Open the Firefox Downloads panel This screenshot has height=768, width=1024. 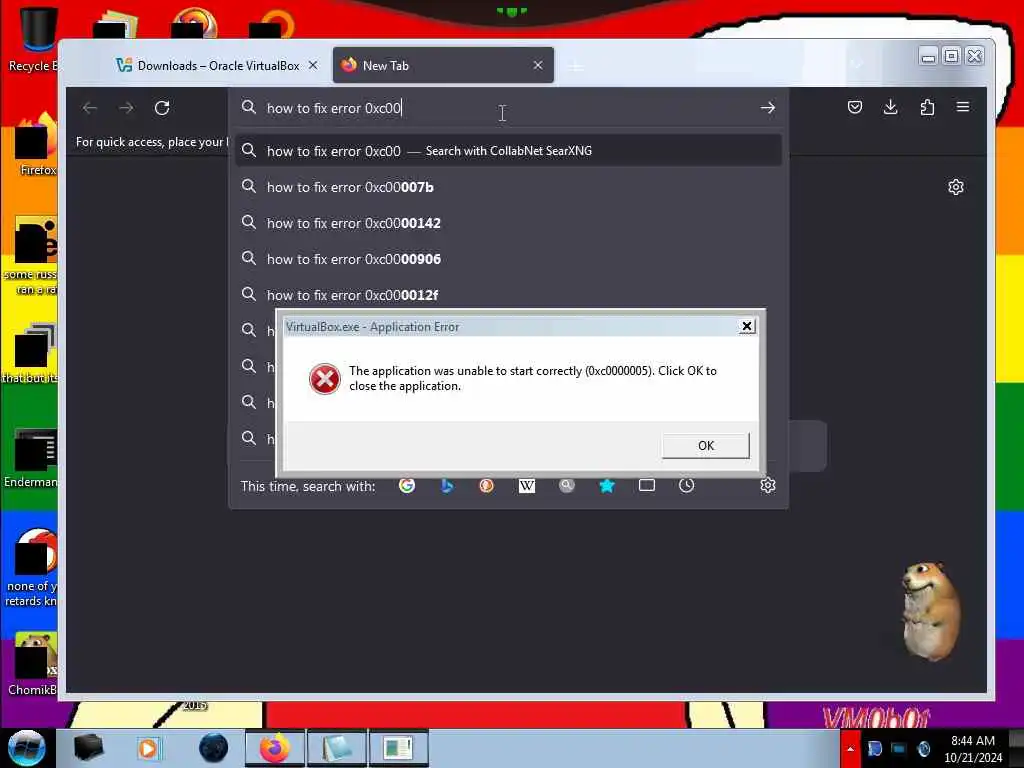tap(890, 107)
